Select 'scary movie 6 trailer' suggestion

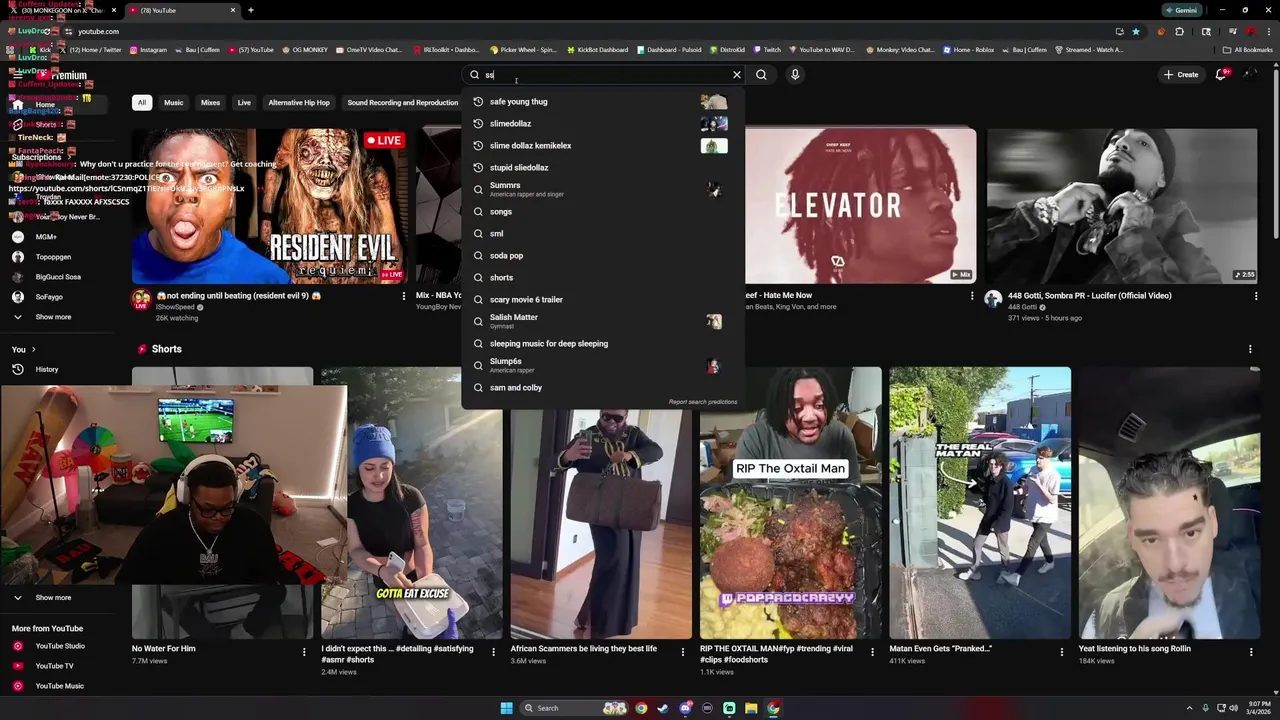point(601,299)
